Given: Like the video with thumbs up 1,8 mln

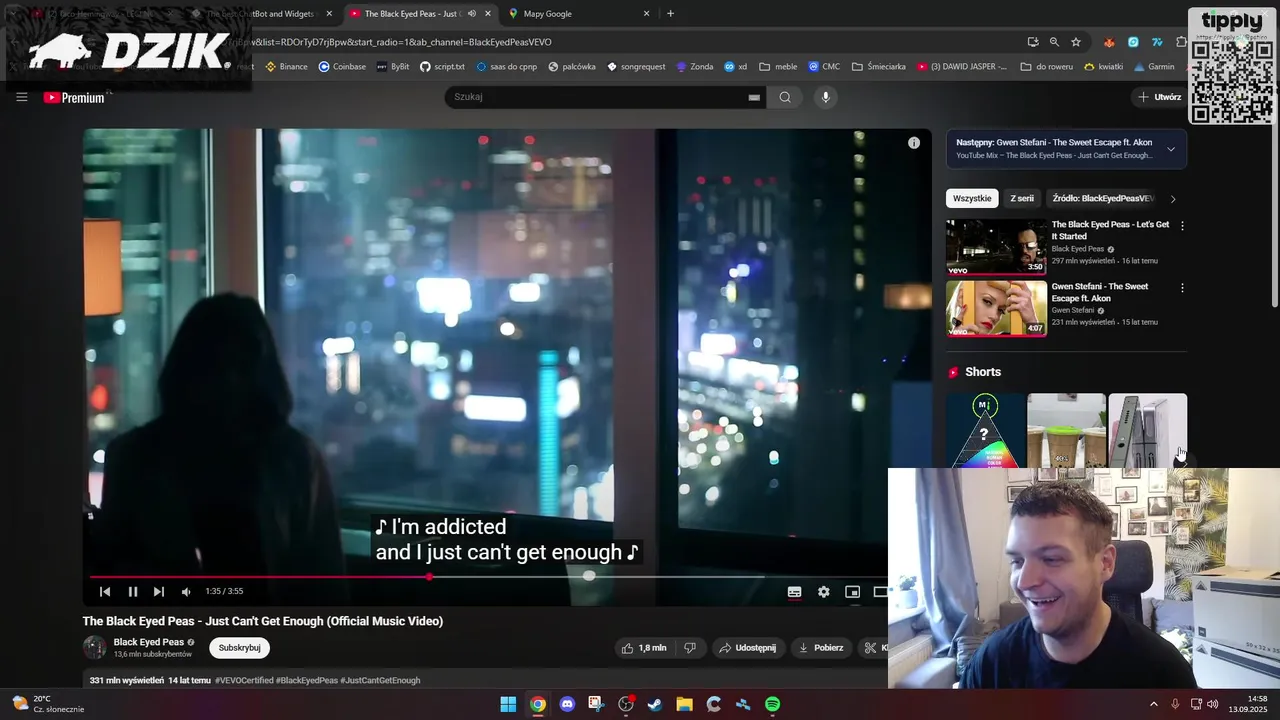Looking at the screenshot, I should (x=643, y=648).
